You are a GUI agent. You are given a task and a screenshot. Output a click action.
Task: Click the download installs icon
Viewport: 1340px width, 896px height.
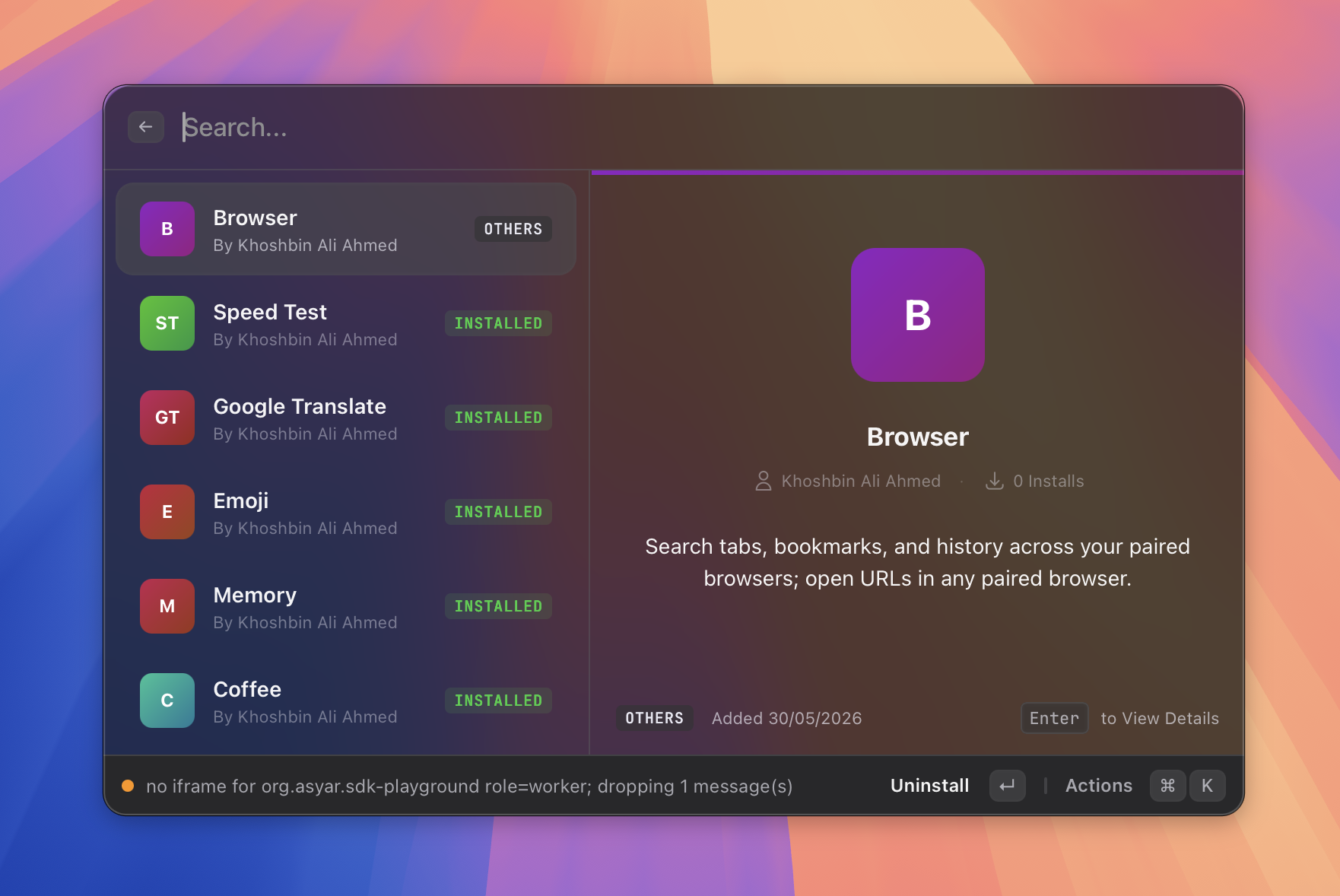pos(994,481)
